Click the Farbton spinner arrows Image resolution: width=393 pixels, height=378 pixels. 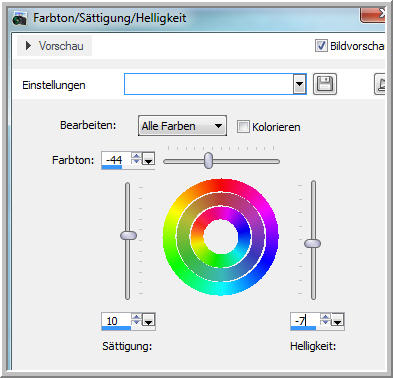coord(136,159)
